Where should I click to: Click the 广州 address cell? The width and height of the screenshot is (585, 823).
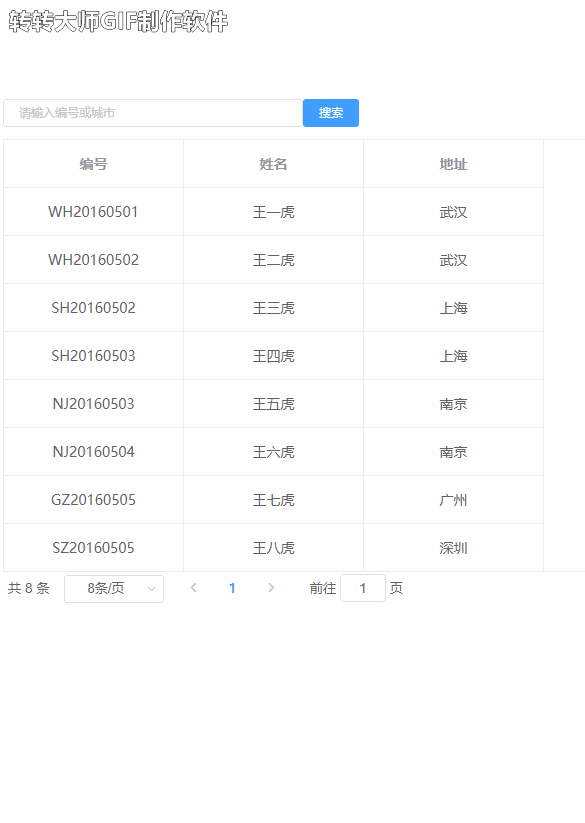453,500
